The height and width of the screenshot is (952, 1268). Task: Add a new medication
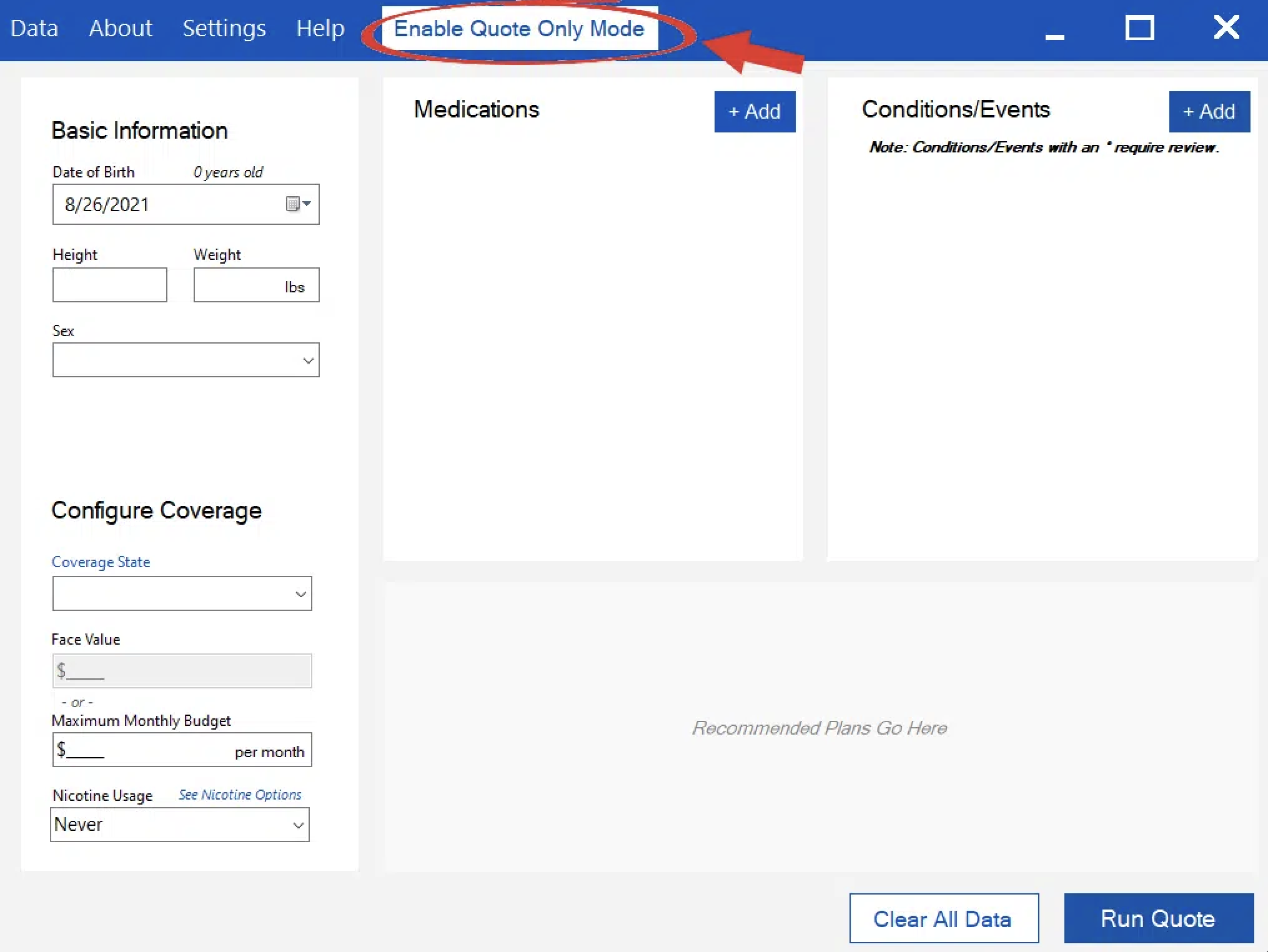point(754,112)
